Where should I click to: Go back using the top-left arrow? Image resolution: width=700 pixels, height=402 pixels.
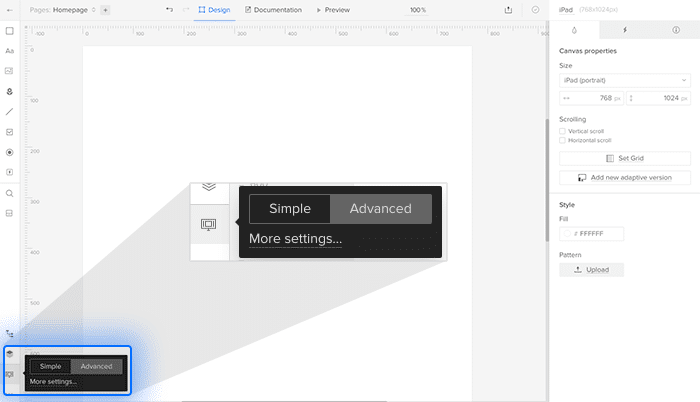point(9,10)
